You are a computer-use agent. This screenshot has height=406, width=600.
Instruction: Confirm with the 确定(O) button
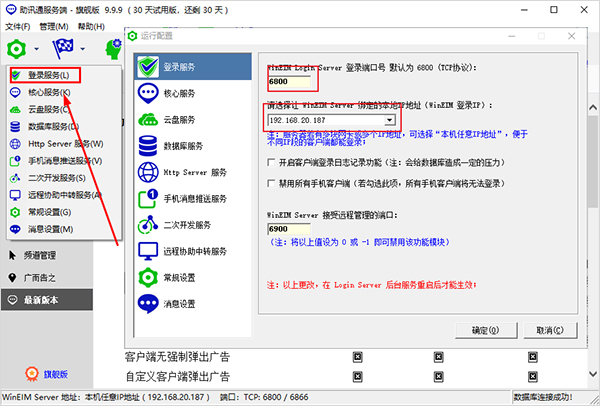[486, 330]
